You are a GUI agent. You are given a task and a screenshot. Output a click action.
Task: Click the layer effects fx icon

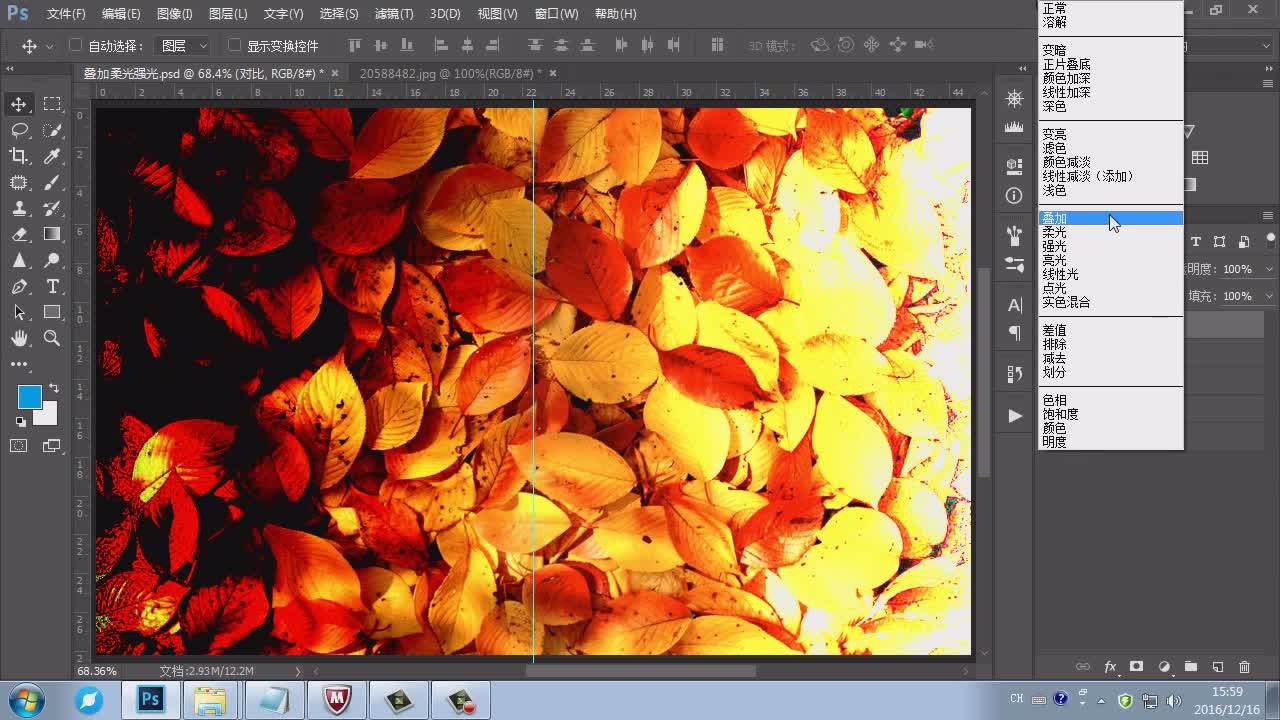(1110, 667)
